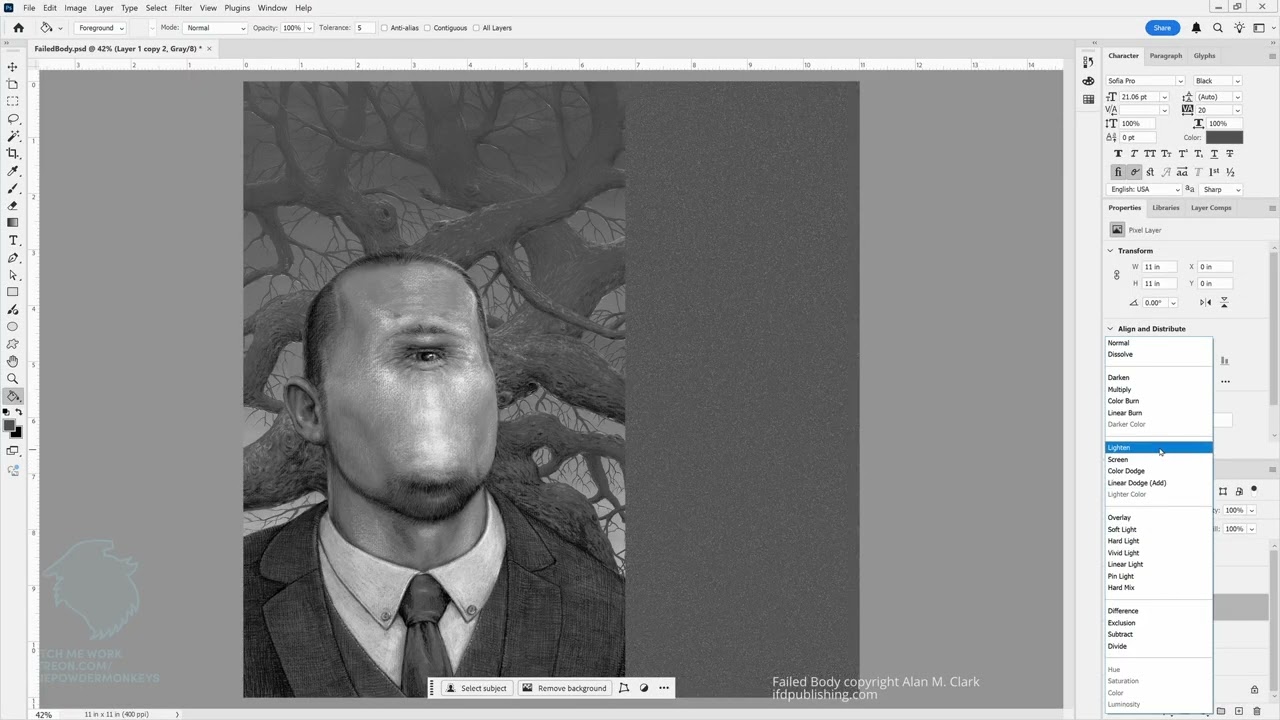This screenshot has height=720, width=1280.
Task: Toggle Faux Bold text style
Action: pos(1118,154)
